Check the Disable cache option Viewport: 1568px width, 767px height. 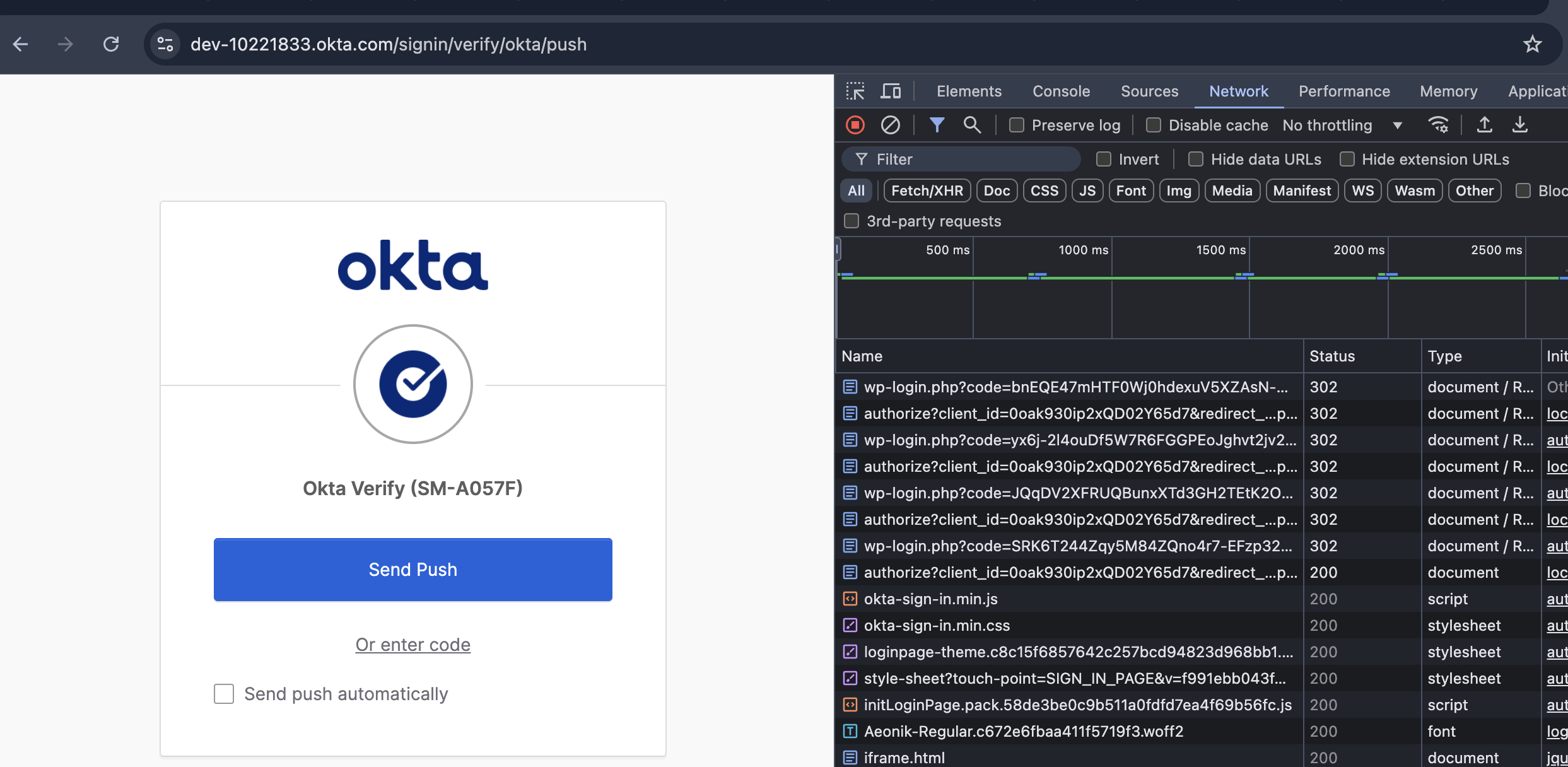(x=1154, y=126)
